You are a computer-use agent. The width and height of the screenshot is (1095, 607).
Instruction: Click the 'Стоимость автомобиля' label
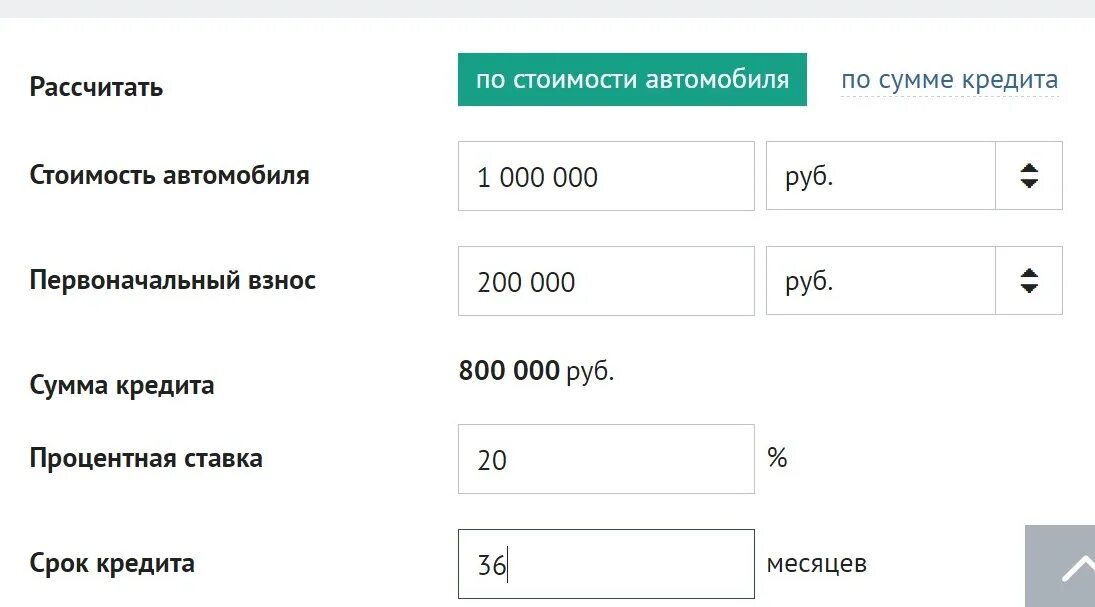pos(170,175)
